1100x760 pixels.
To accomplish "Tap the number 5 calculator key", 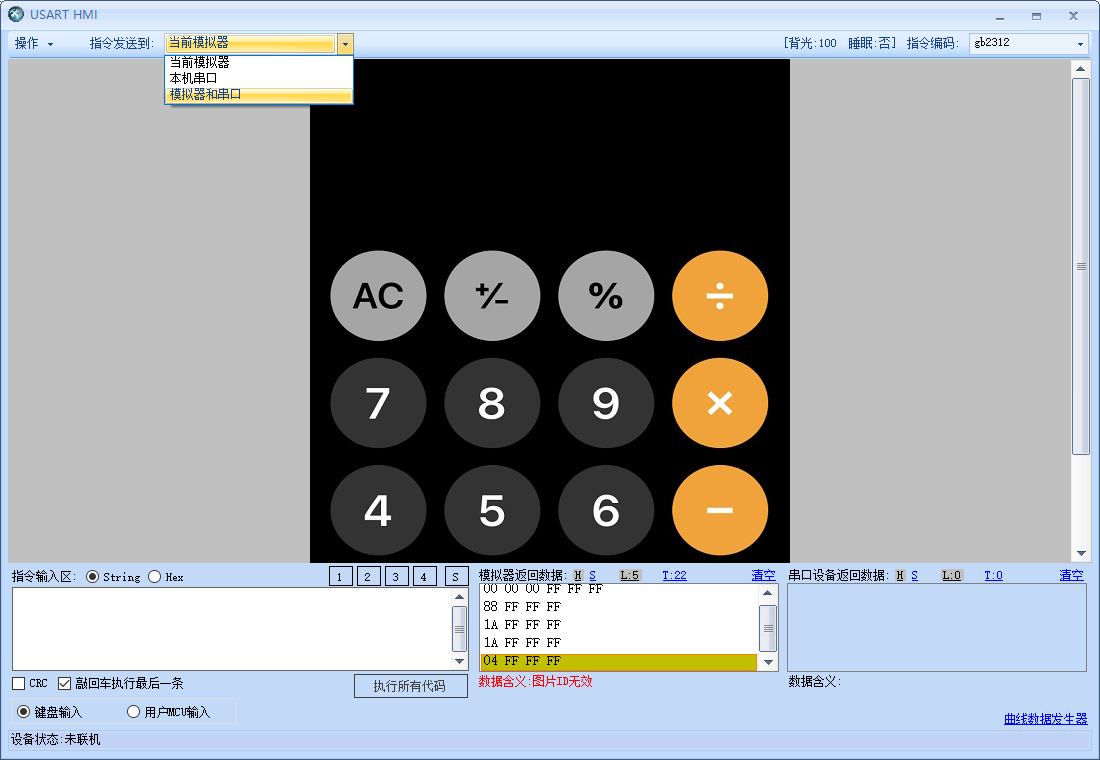I will click(x=492, y=510).
